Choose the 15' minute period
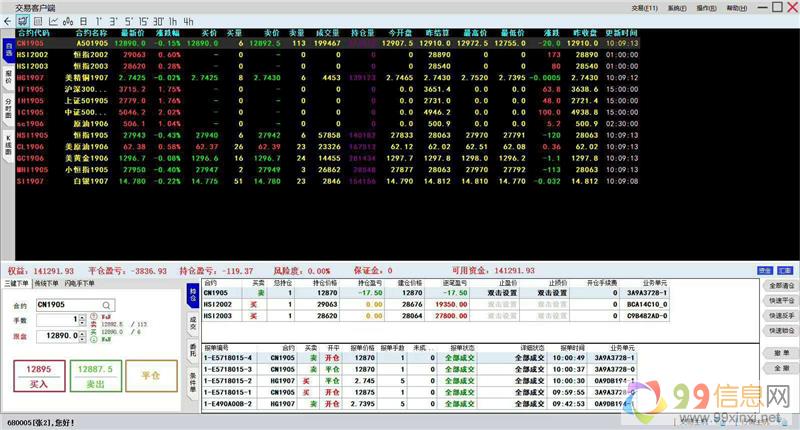This screenshot has height=430, width=800. (145, 20)
